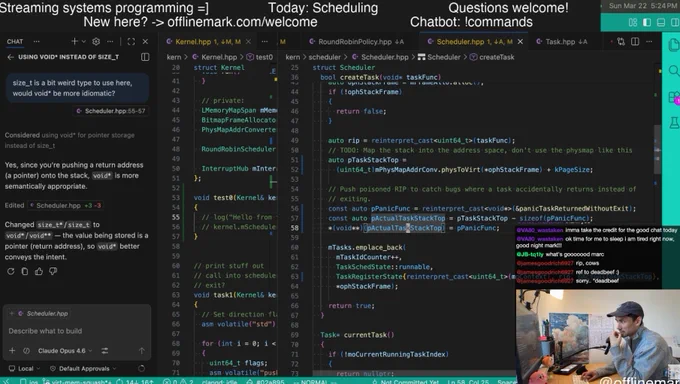The height and width of the screenshot is (384, 680).
Task: Open the edited Scheduler.hpp +3 -3 link
Action: (x=66, y=205)
